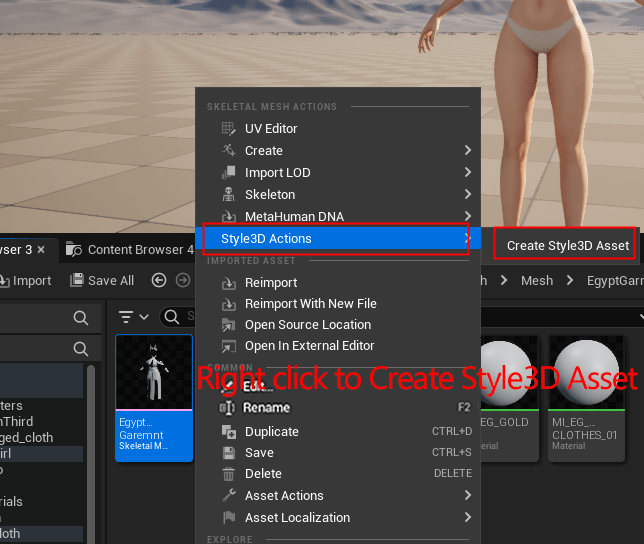Click the Skeleton icon in menu
This screenshot has height=544, width=644.
click(x=229, y=194)
